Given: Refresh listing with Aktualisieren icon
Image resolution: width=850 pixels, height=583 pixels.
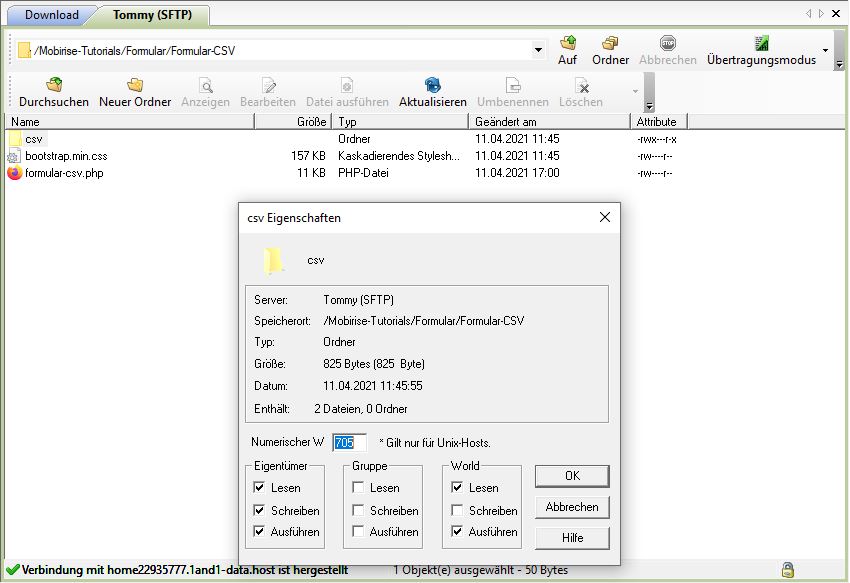Looking at the screenshot, I should (432, 86).
